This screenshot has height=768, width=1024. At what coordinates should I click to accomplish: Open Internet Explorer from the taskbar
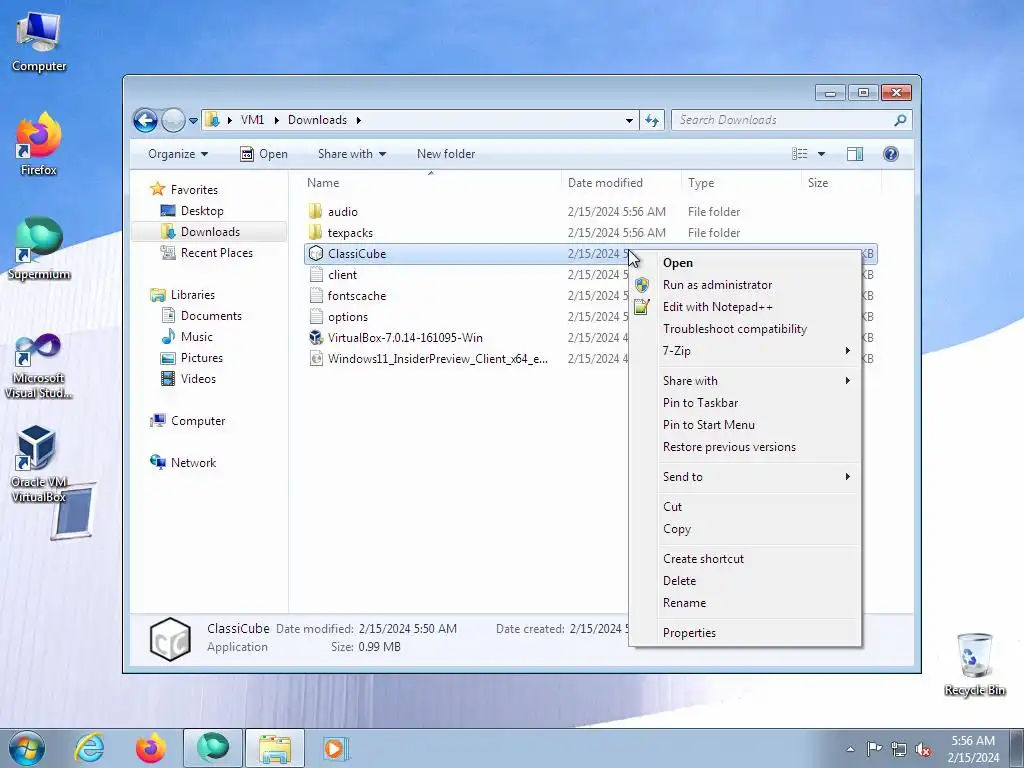pyautogui.click(x=89, y=748)
